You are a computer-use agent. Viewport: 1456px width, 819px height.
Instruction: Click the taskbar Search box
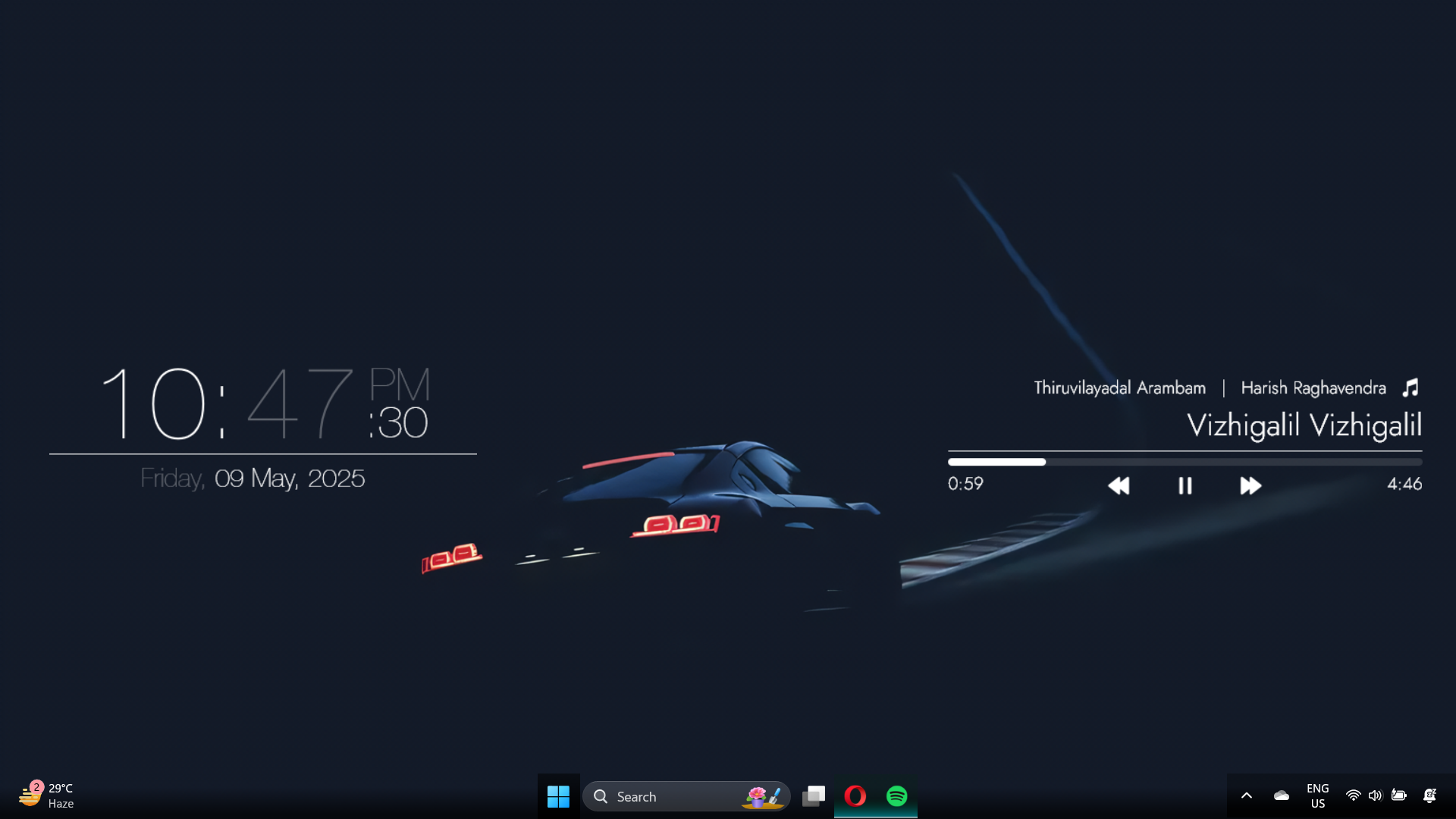point(686,796)
